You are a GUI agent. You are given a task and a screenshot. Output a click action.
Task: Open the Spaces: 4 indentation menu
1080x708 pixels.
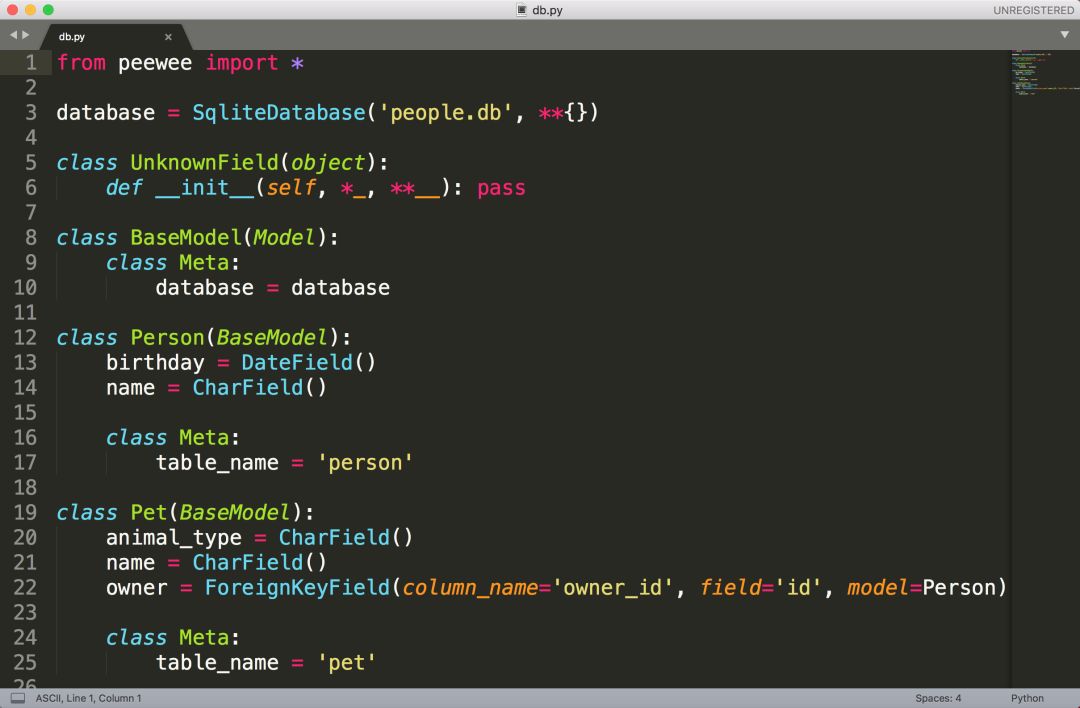pos(937,698)
